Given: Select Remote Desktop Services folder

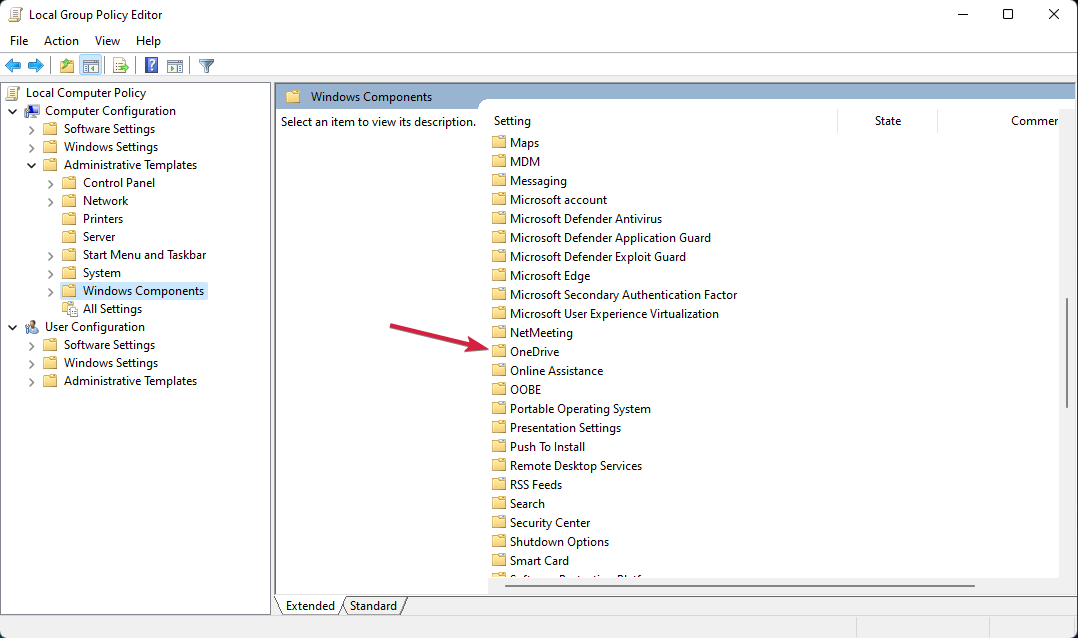Looking at the screenshot, I should pos(575,465).
